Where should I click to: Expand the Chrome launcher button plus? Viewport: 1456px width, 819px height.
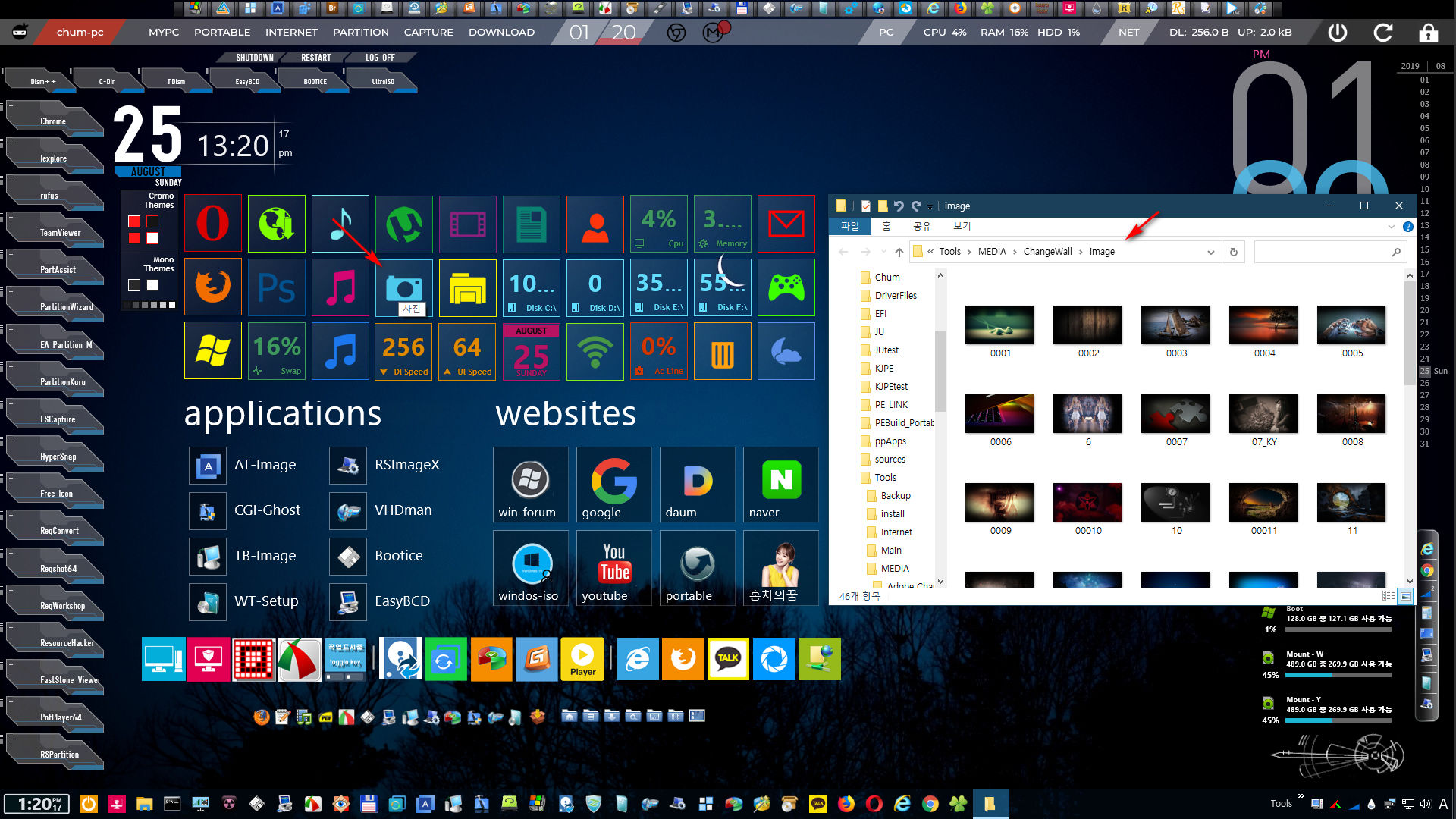(11, 106)
